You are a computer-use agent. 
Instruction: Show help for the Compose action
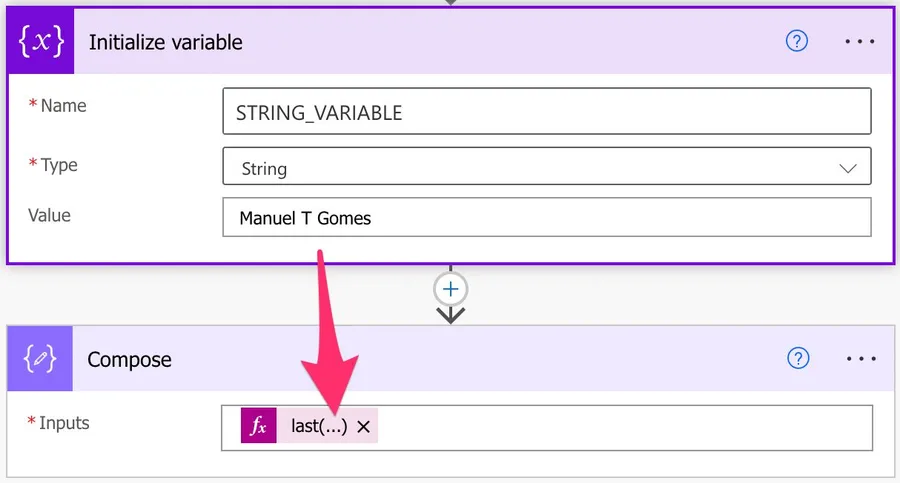(797, 359)
